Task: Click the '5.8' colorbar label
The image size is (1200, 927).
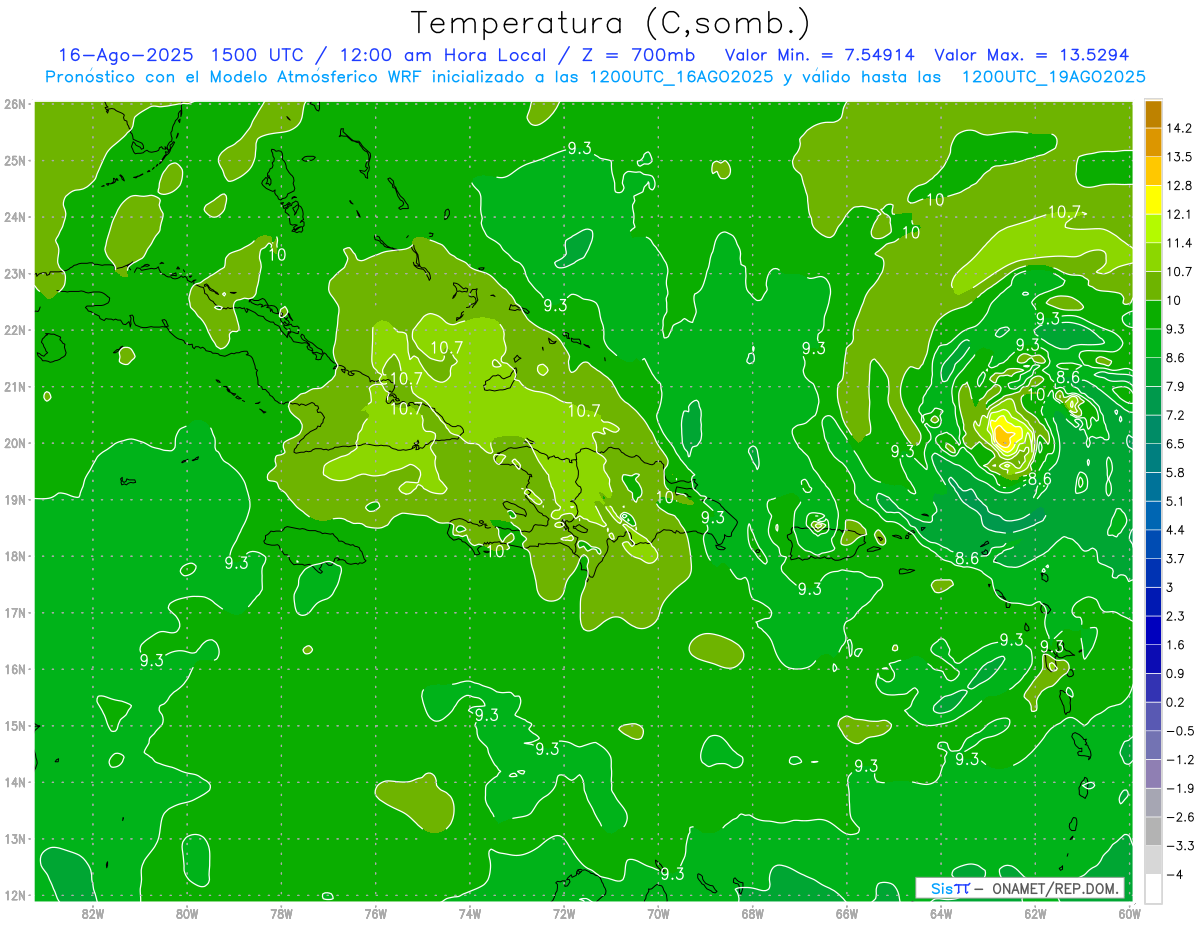Action: click(x=1175, y=472)
